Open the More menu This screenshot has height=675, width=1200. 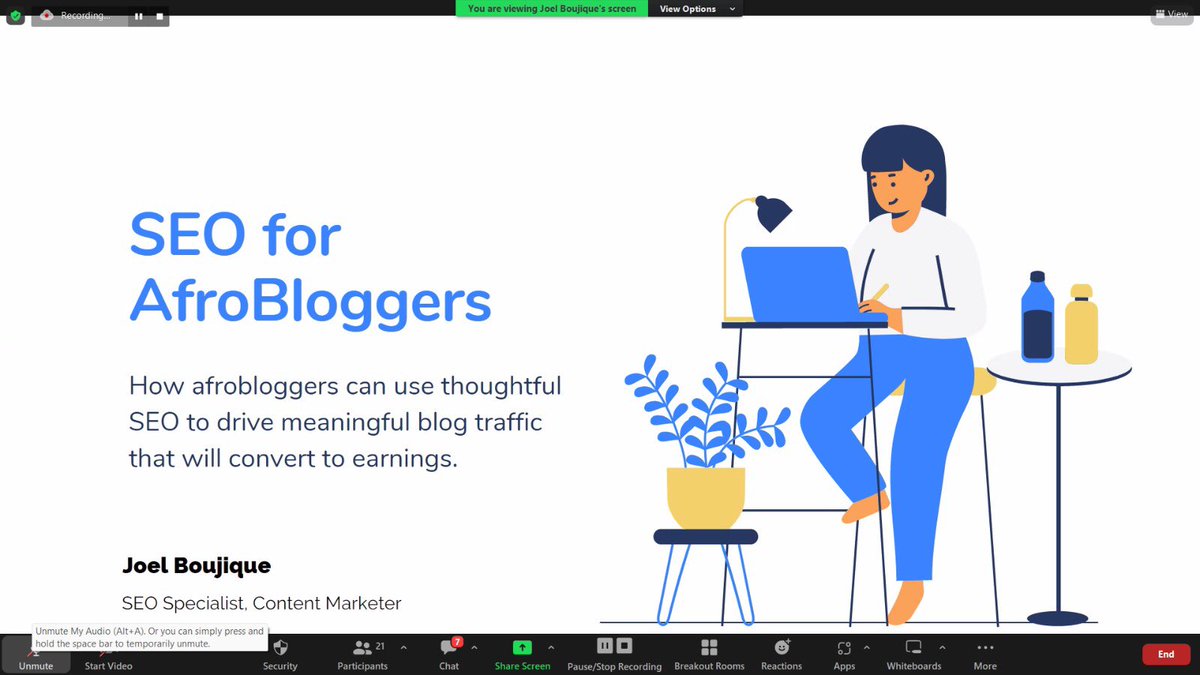coord(984,652)
